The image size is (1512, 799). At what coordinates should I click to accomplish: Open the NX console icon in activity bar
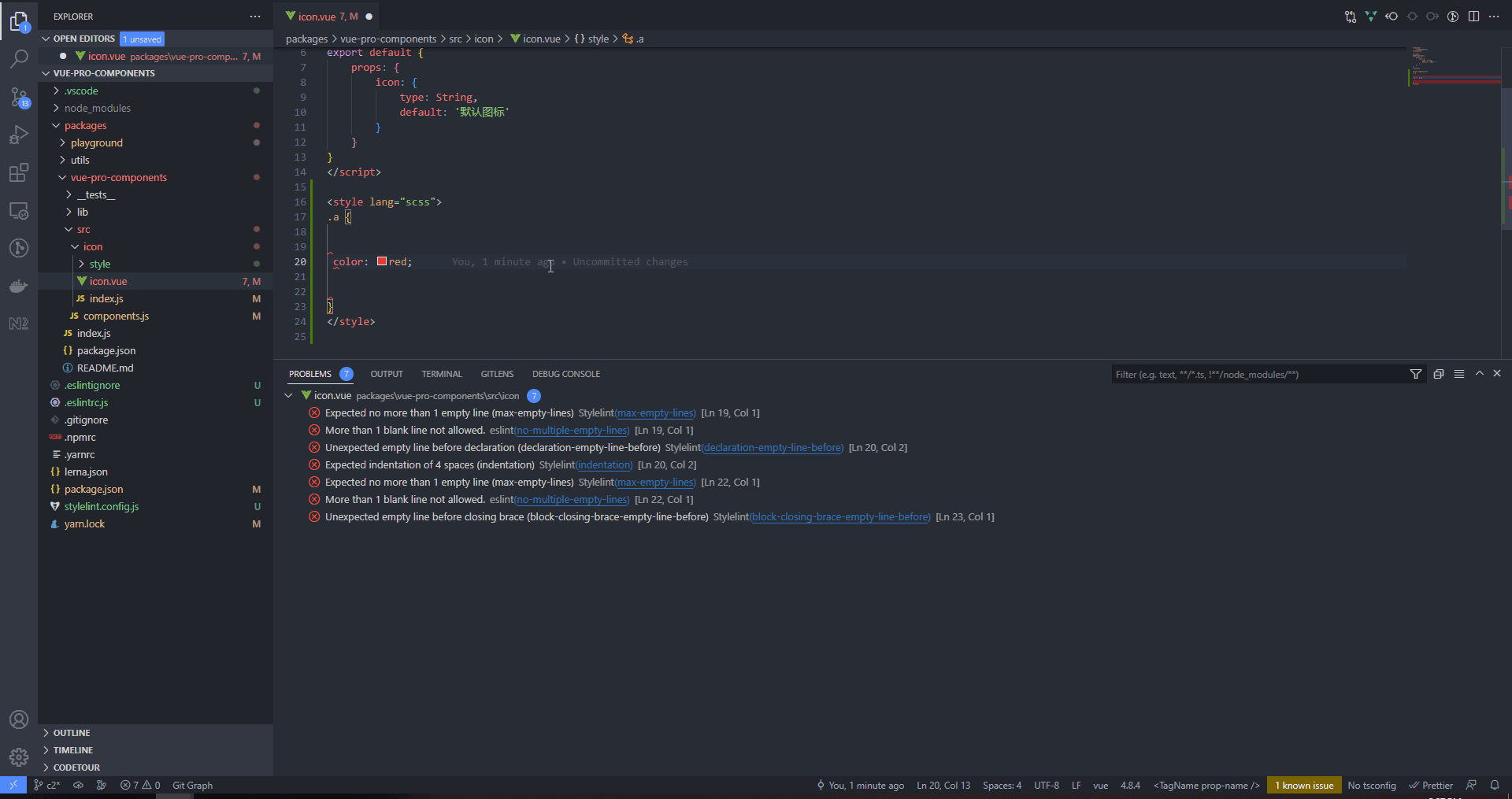(19, 324)
